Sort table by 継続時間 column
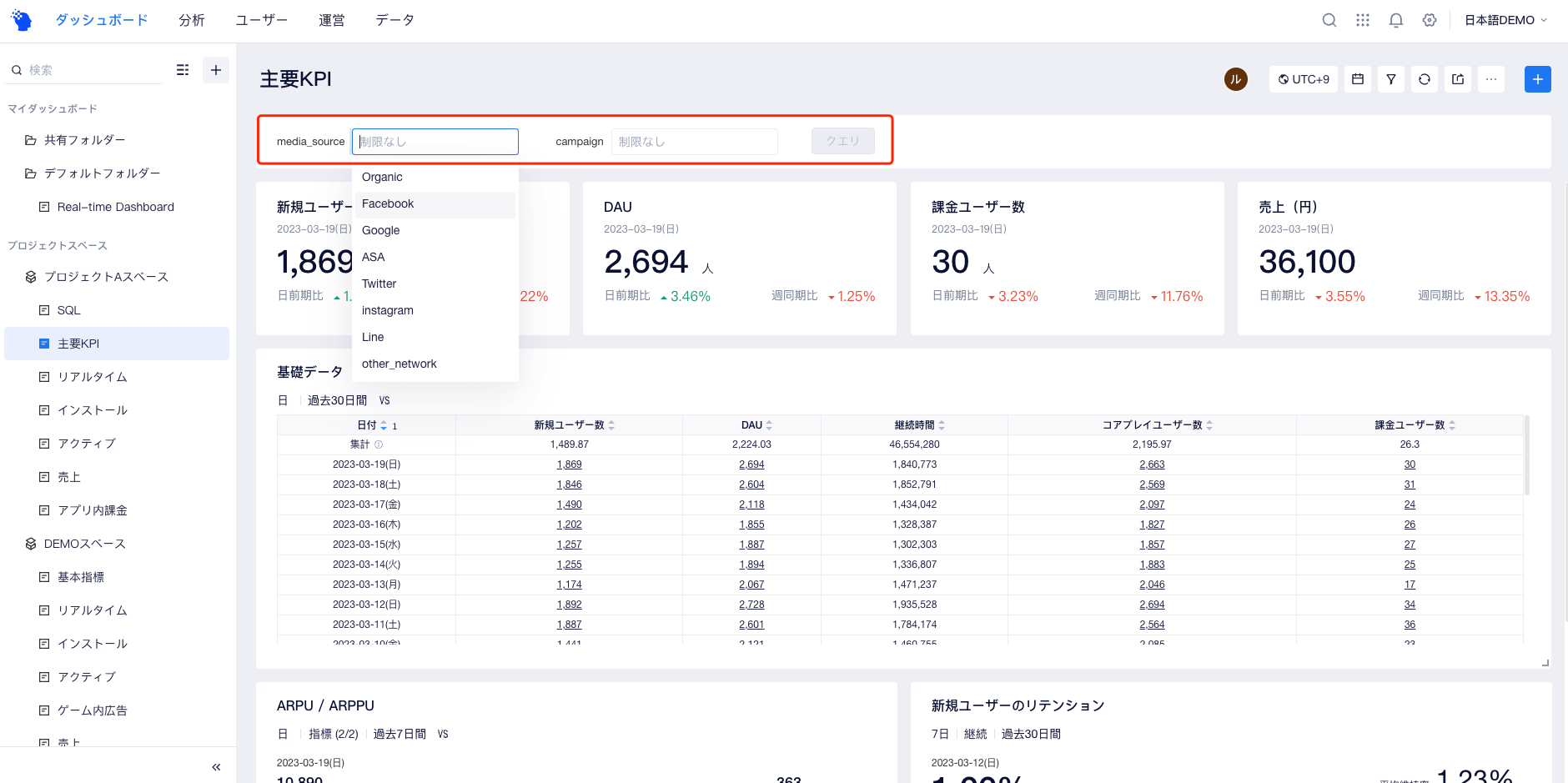Viewport: 1568px width, 783px height. 942,425
